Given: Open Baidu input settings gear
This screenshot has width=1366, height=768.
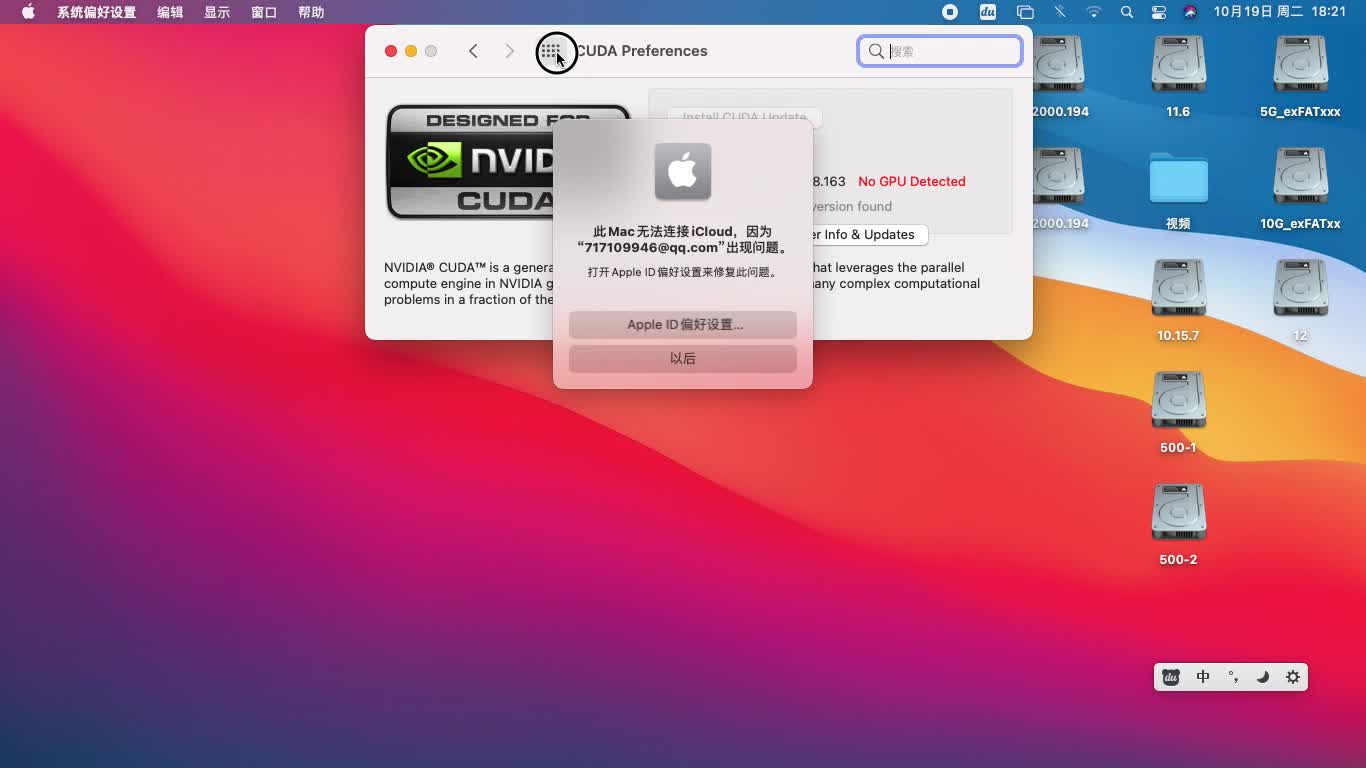Looking at the screenshot, I should point(1293,677).
